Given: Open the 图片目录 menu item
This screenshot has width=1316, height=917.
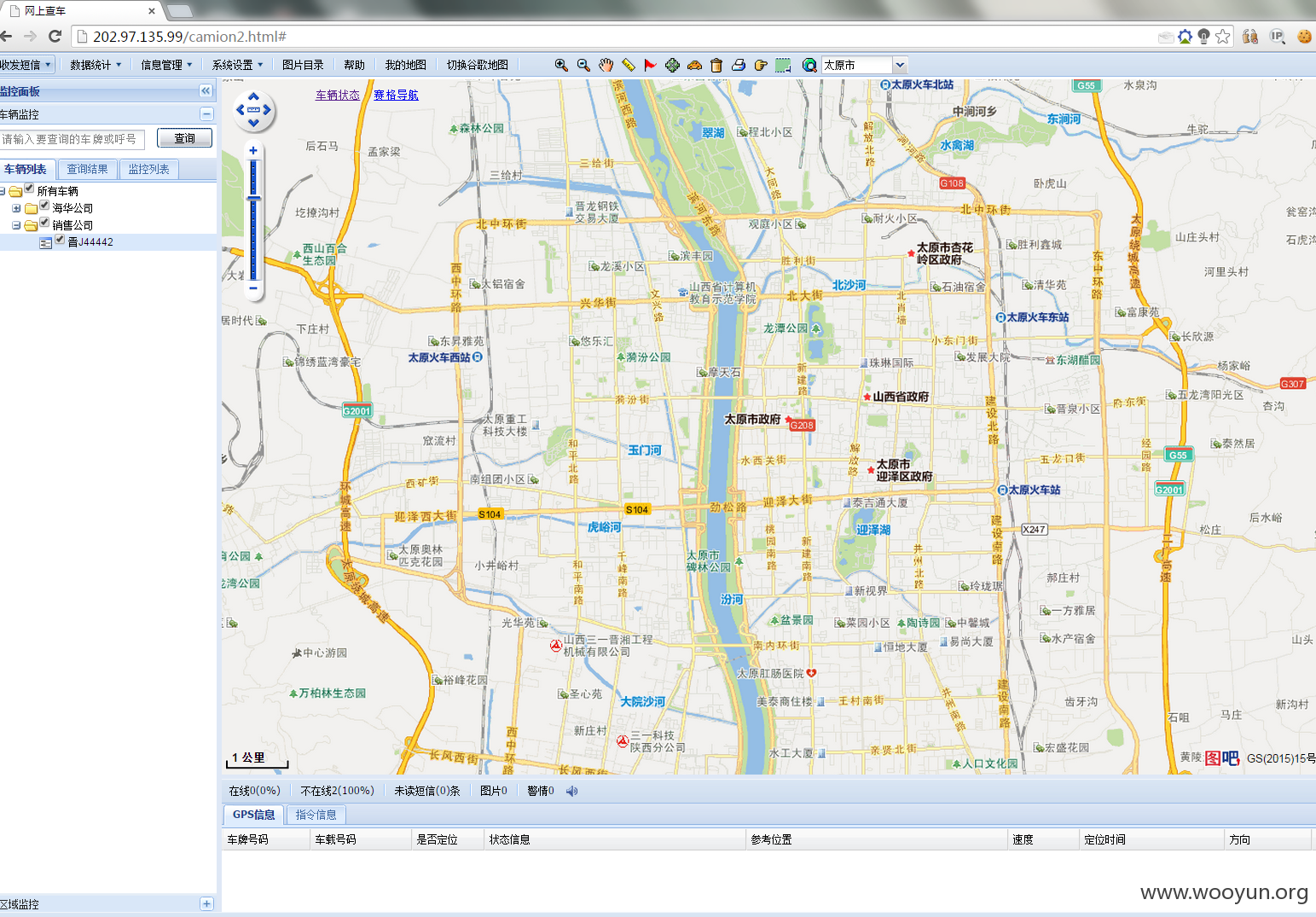Looking at the screenshot, I should 303,65.
